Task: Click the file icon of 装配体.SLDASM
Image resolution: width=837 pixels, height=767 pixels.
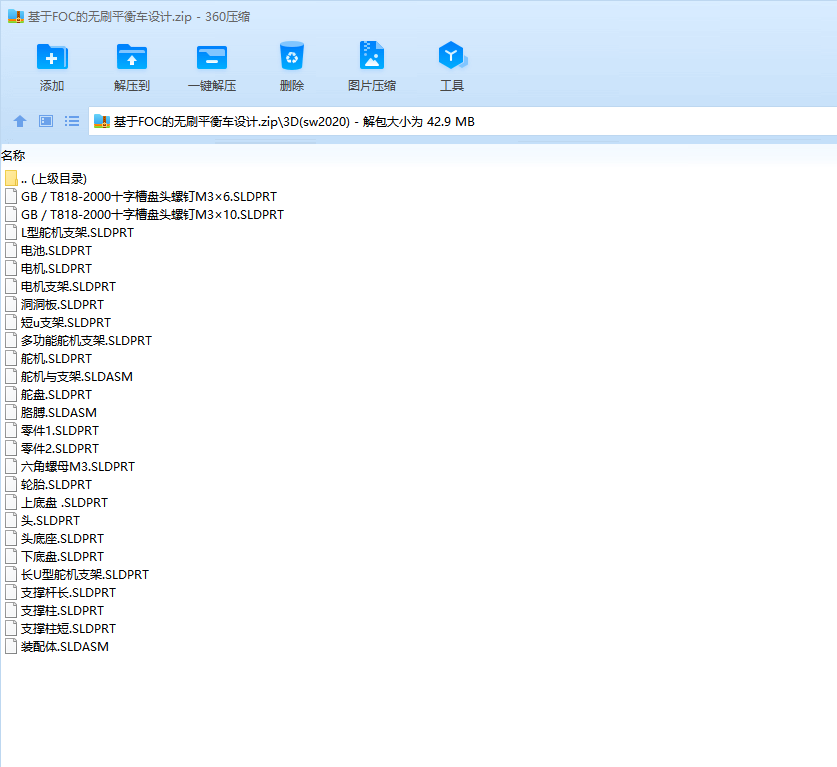Action: coord(11,646)
